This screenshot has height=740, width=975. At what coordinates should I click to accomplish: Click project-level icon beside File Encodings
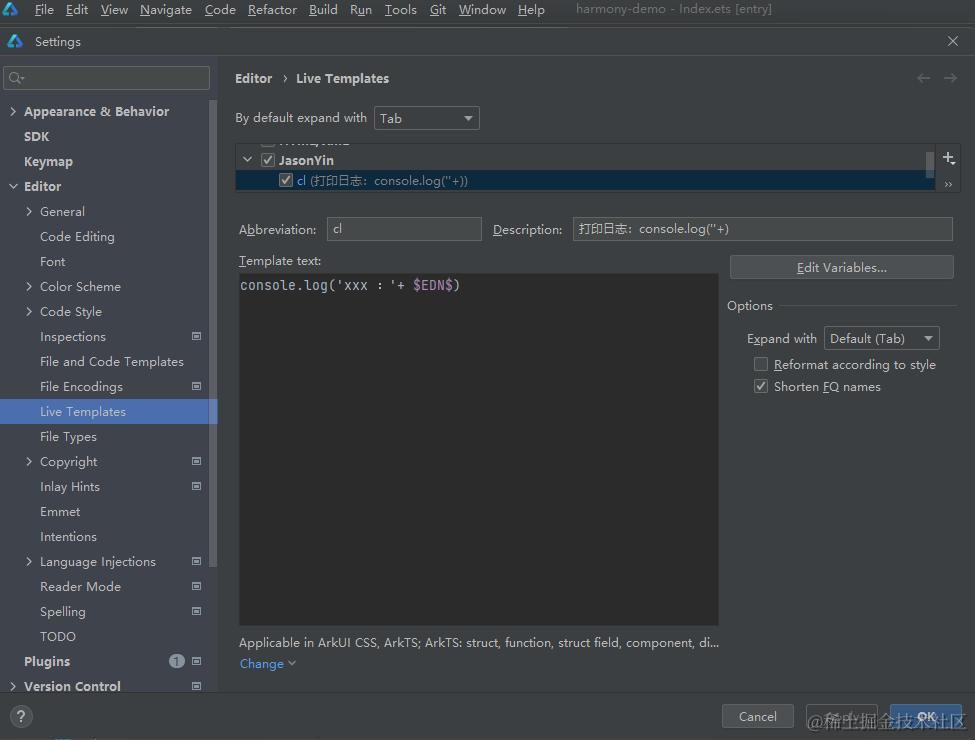pyautogui.click(x=196, y=386)
